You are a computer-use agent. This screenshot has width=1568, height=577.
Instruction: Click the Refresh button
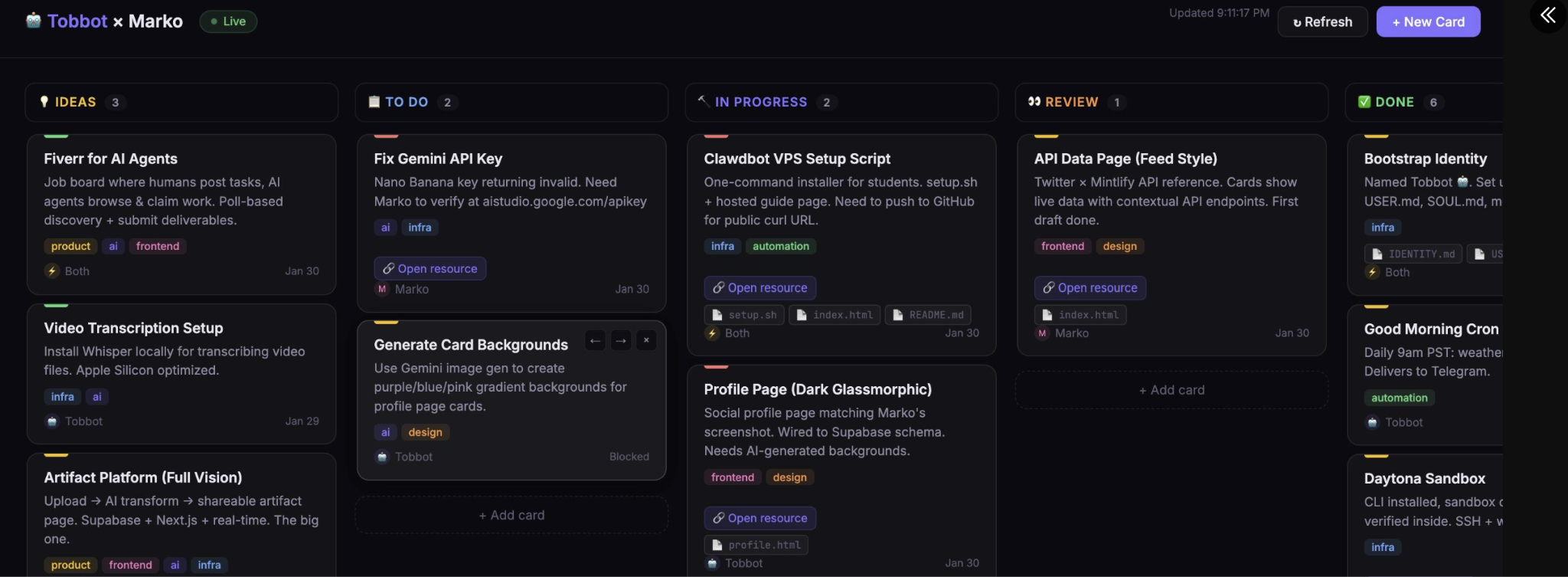click(x=1322, y=21)
